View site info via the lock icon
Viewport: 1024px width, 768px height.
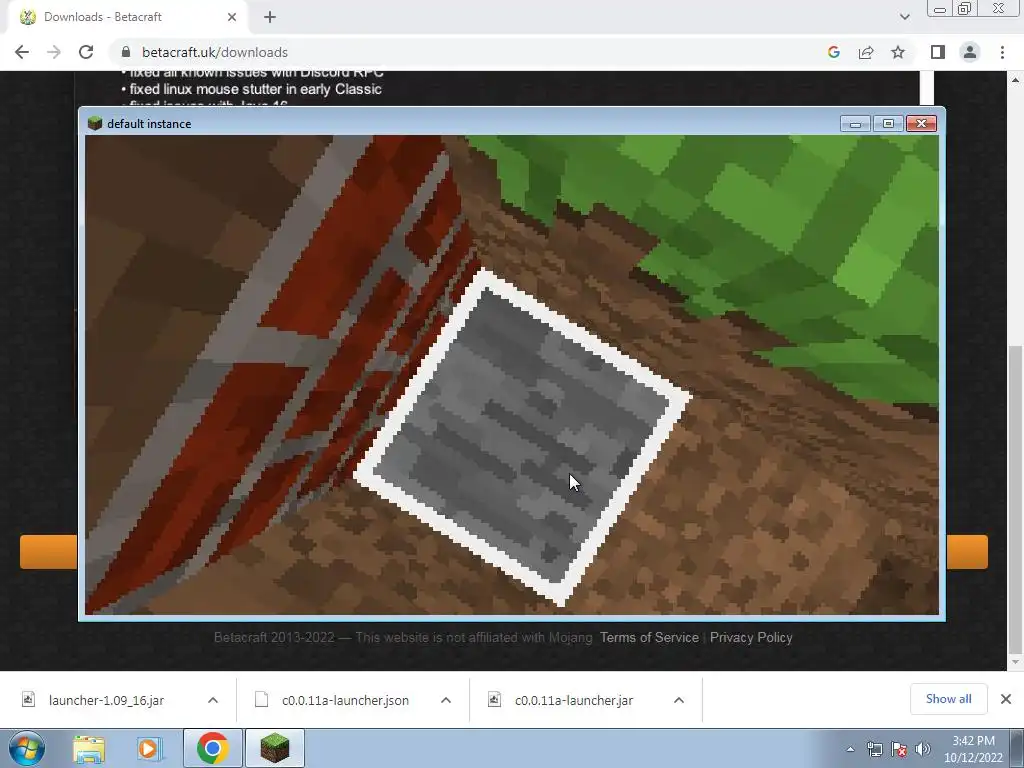point(126,52)
